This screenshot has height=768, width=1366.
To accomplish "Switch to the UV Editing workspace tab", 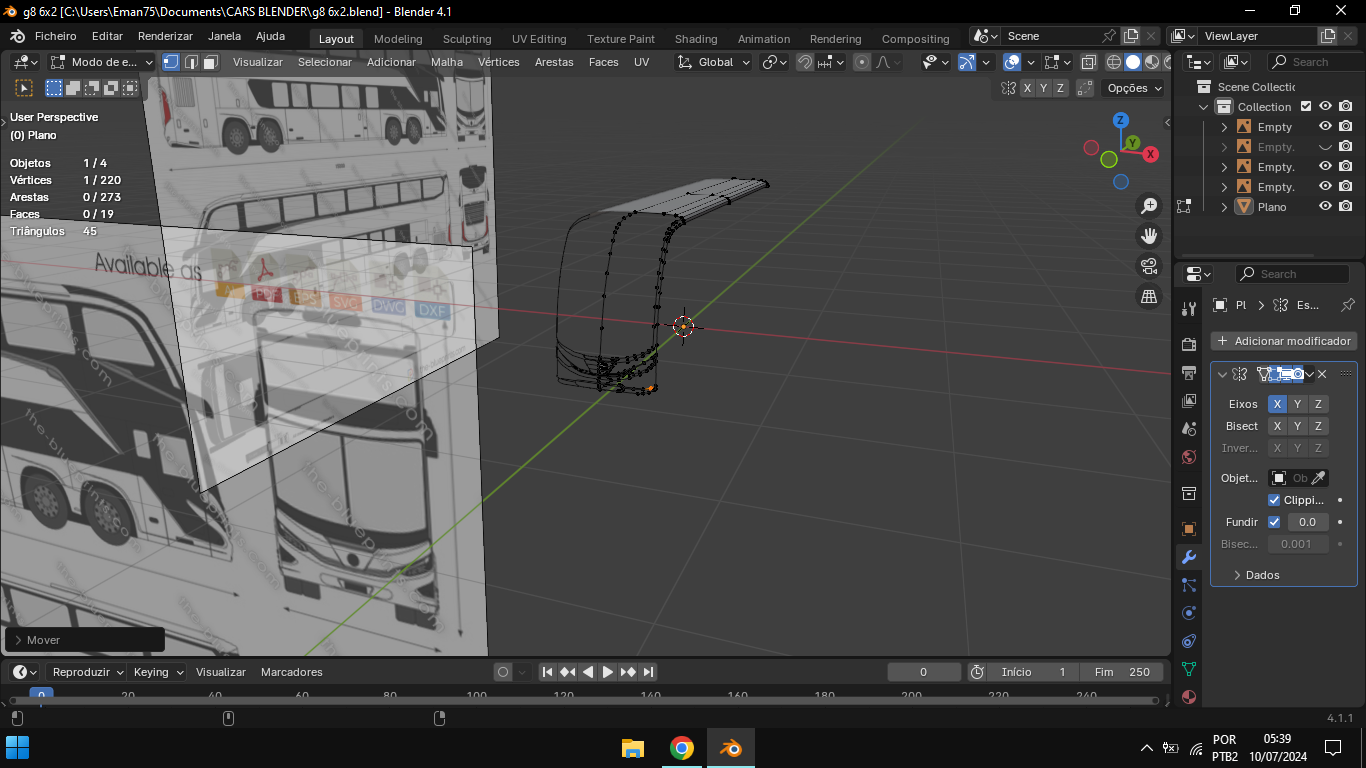I will point(539,39).
